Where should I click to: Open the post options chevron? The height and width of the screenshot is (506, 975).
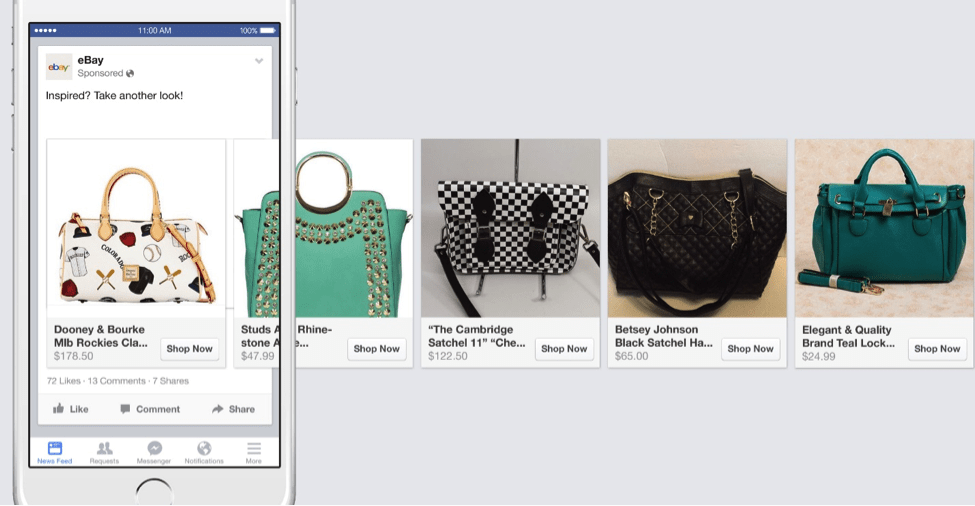tap(259, 61)
